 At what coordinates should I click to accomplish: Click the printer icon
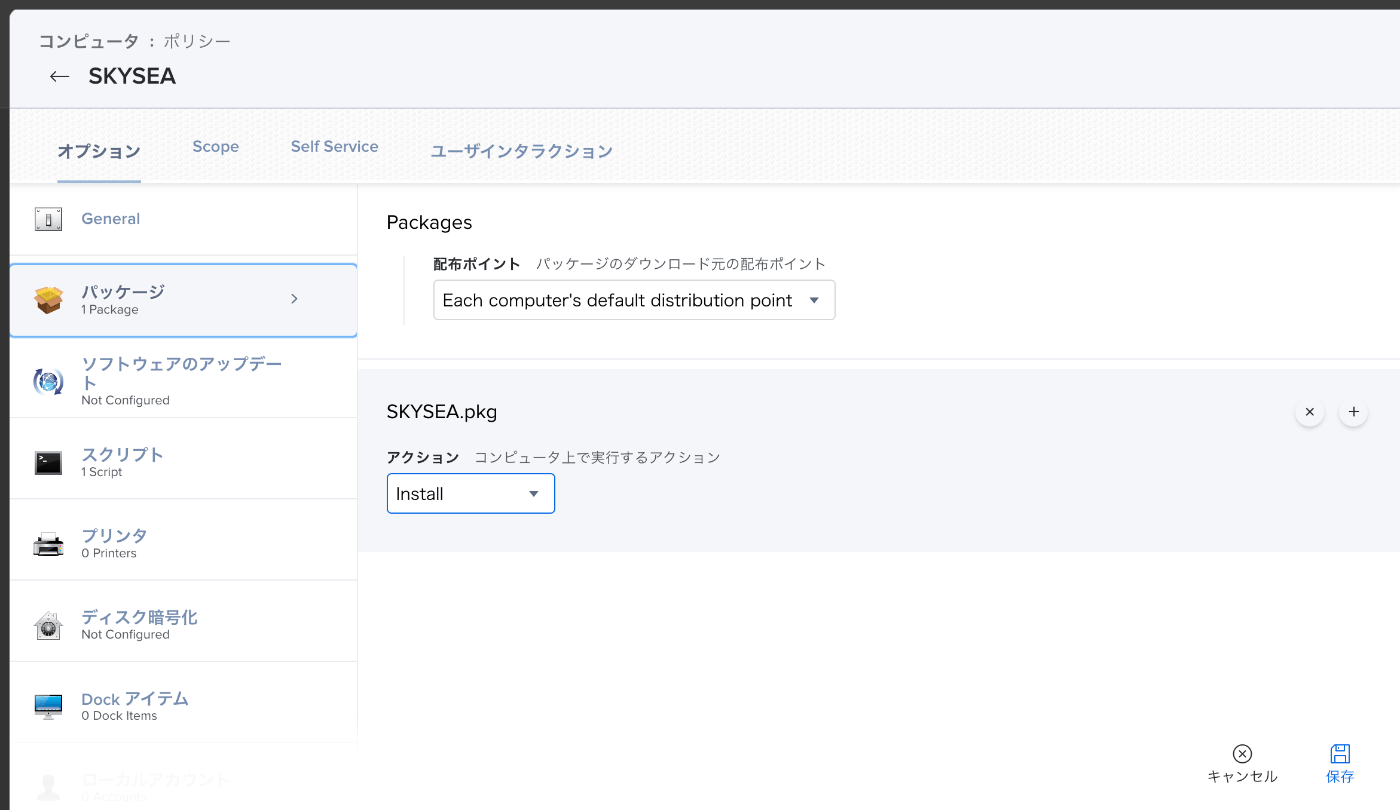[x=48, y=543]
